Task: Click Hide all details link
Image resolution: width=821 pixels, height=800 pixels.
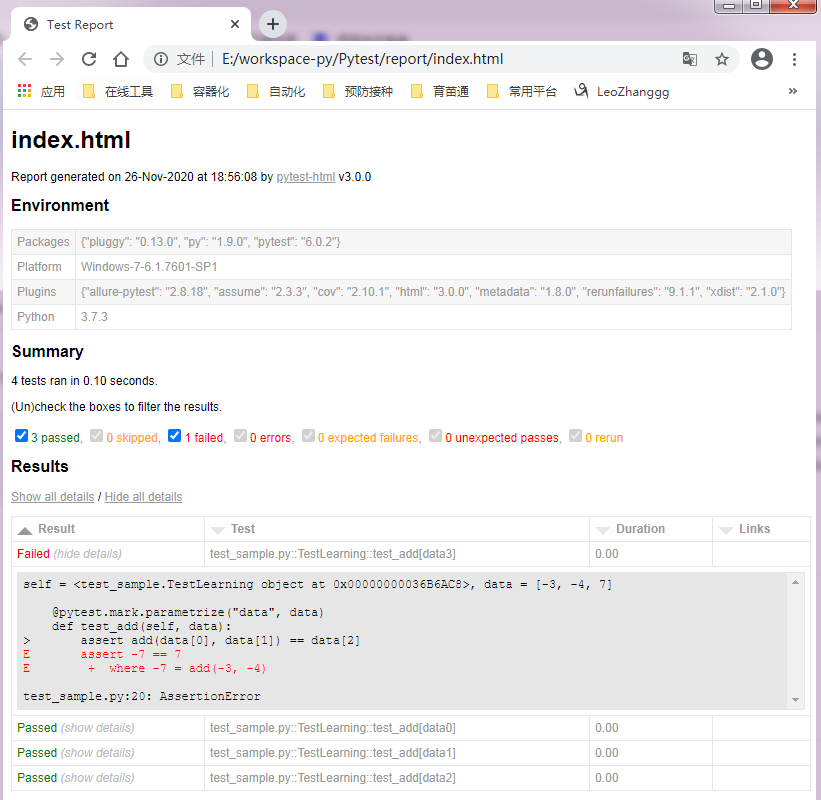Action: pos(143,497)
